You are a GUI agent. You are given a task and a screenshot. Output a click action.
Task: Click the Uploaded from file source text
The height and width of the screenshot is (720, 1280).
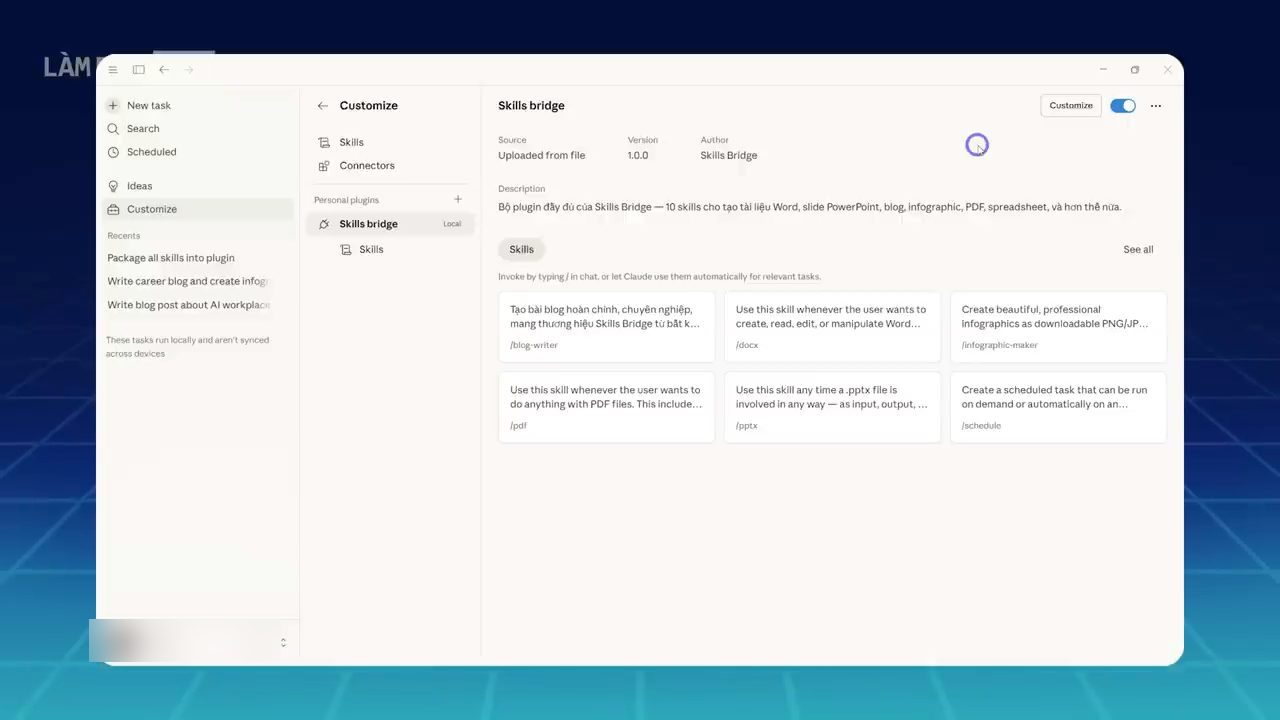[x=542, y=155]
